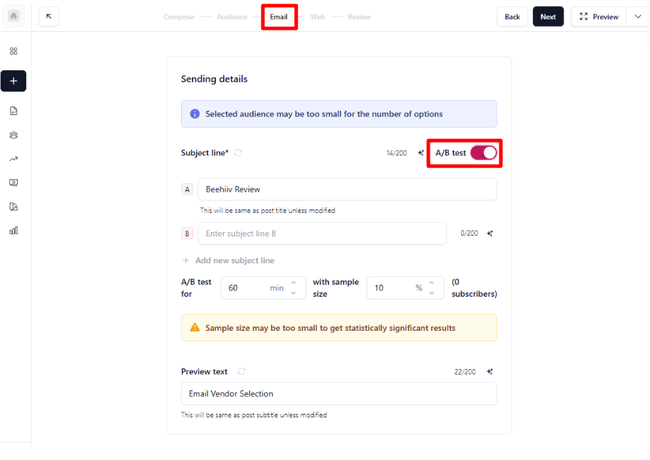Open the posts document icon in sidebar

click(x=14, y=111)
